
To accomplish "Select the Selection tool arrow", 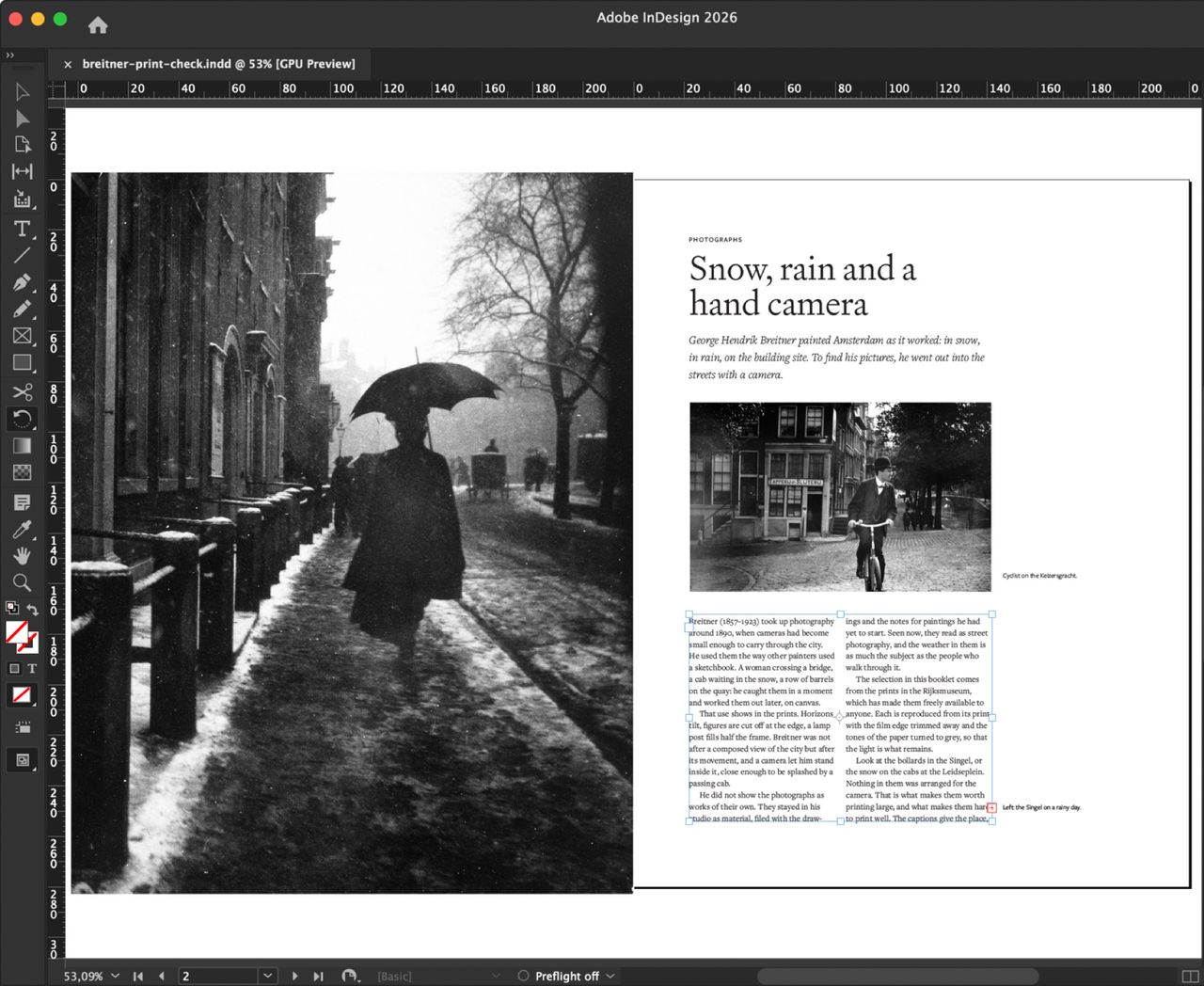I will [23, 91].
